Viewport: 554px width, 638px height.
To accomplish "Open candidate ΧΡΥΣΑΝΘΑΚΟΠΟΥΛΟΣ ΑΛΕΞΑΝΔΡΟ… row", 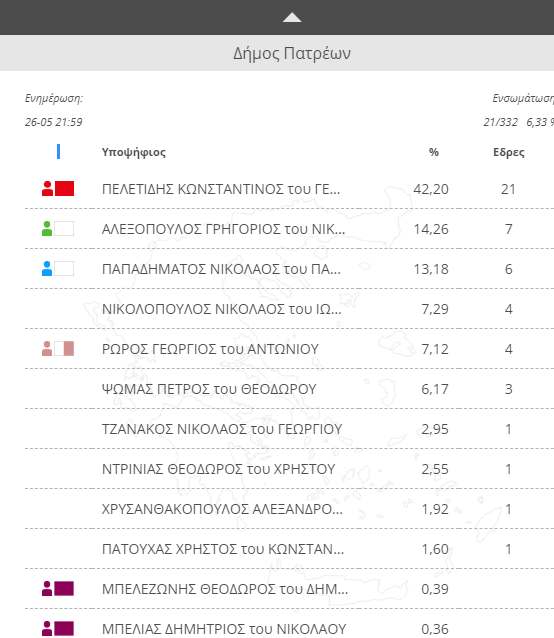I will click(x=289, y=509).
